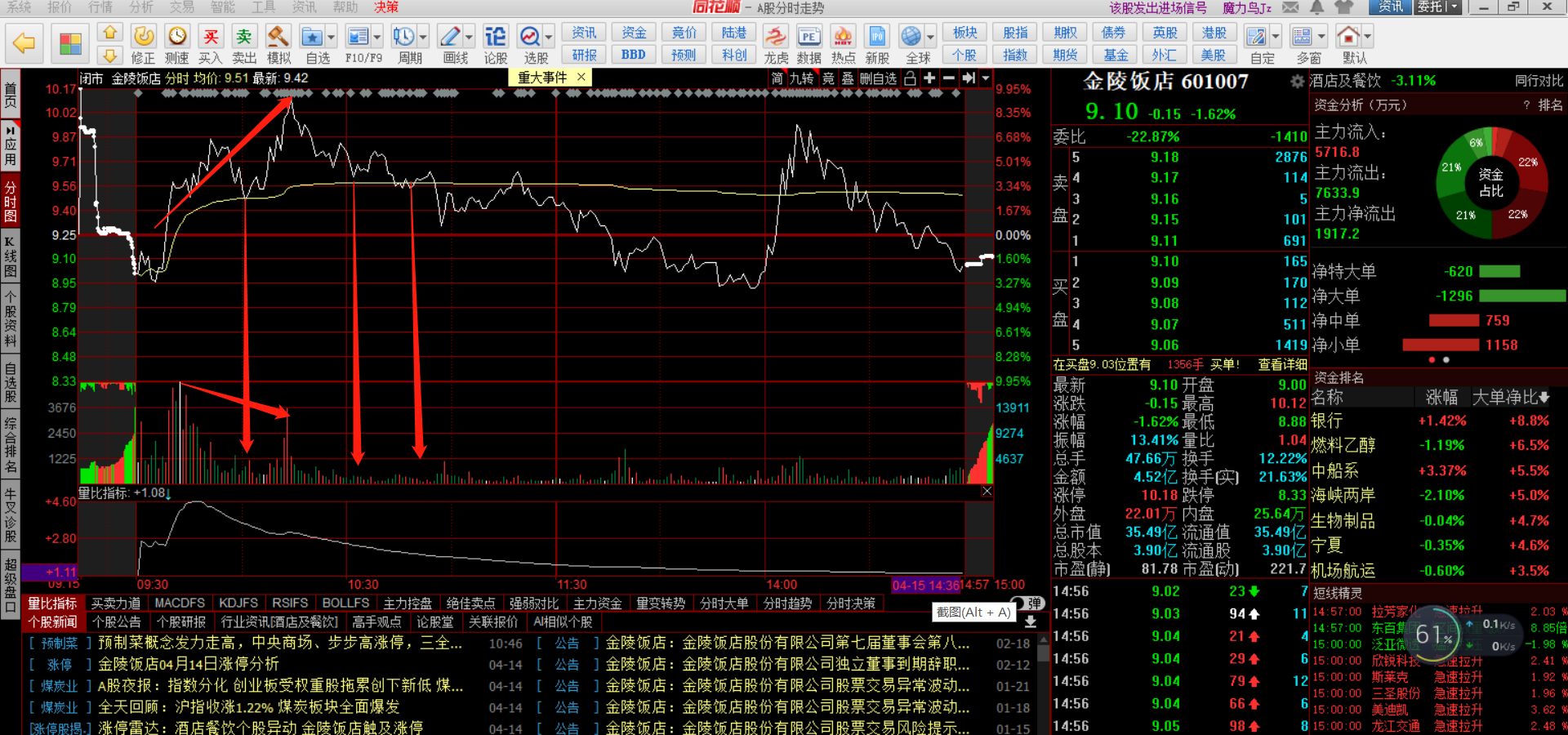This screenshot has height=735, width=1568.
Task: Click the yellow back arrow icon
Action: click(24, 42)
